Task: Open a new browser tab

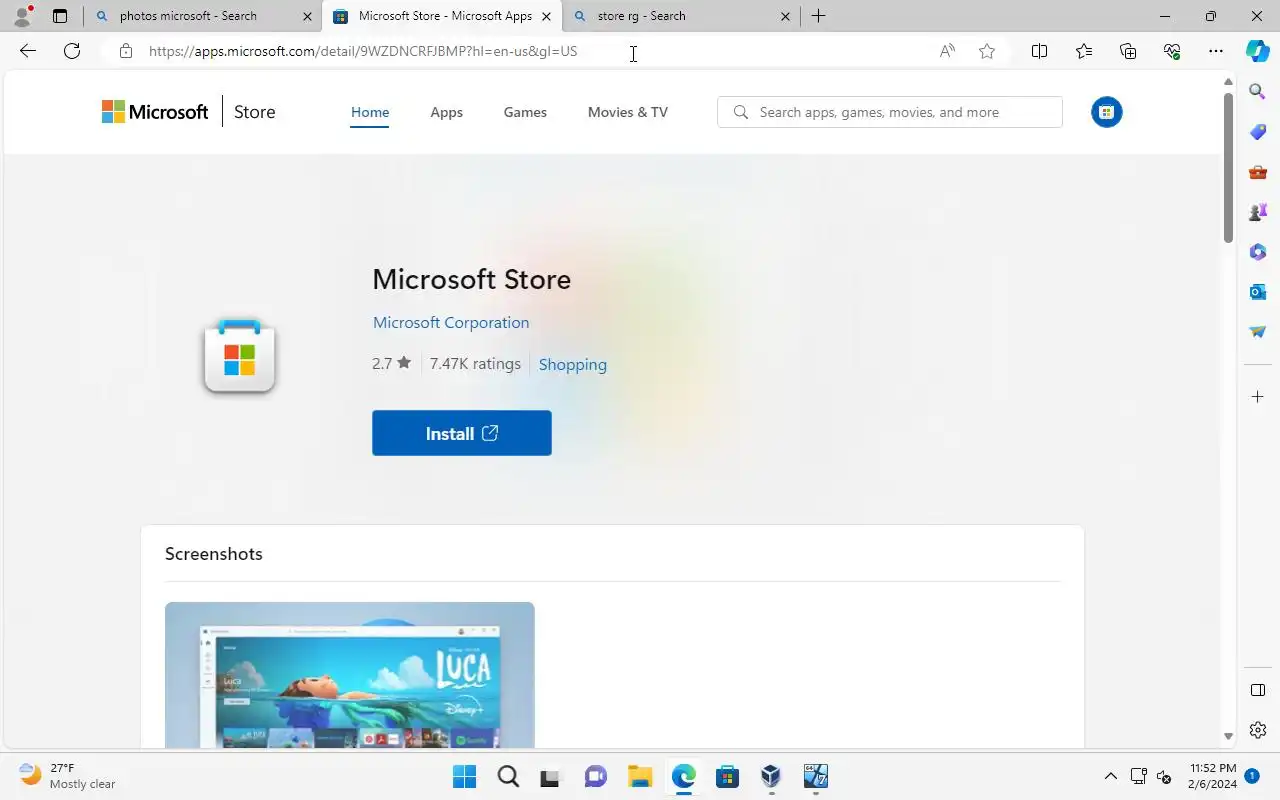Action: pyautogui.click(x=818, y=16)
